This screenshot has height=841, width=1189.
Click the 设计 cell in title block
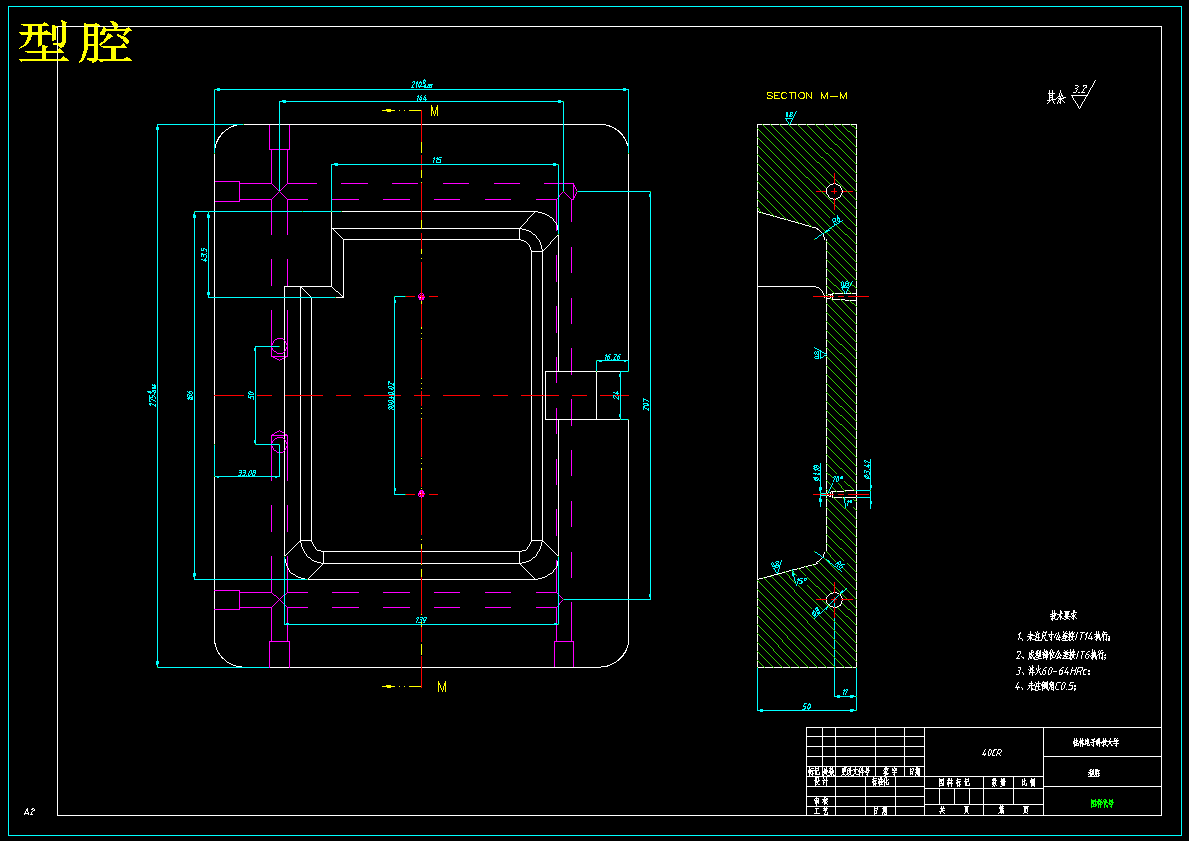click(820, 781)
